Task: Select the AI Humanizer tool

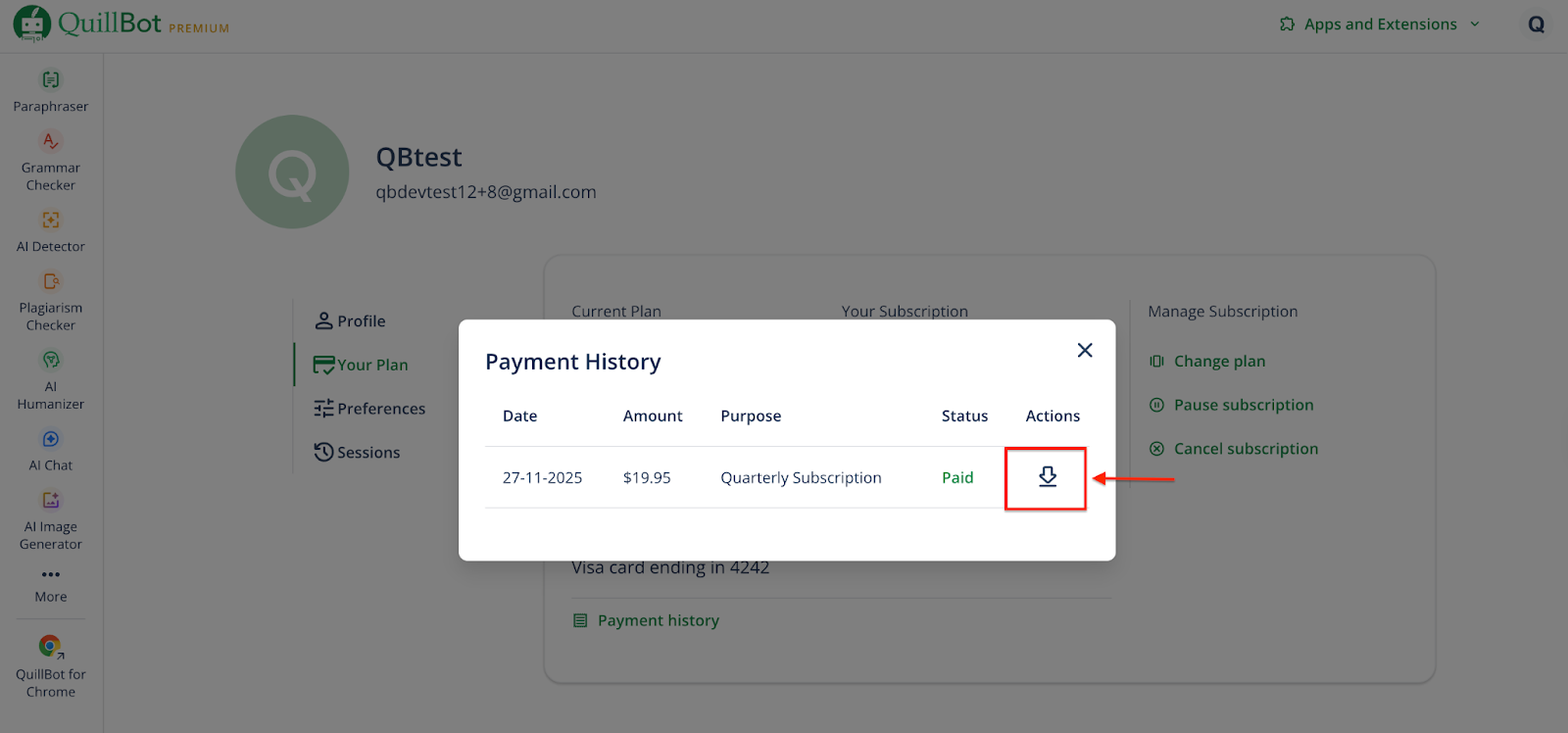Action: tap(51, 378)
